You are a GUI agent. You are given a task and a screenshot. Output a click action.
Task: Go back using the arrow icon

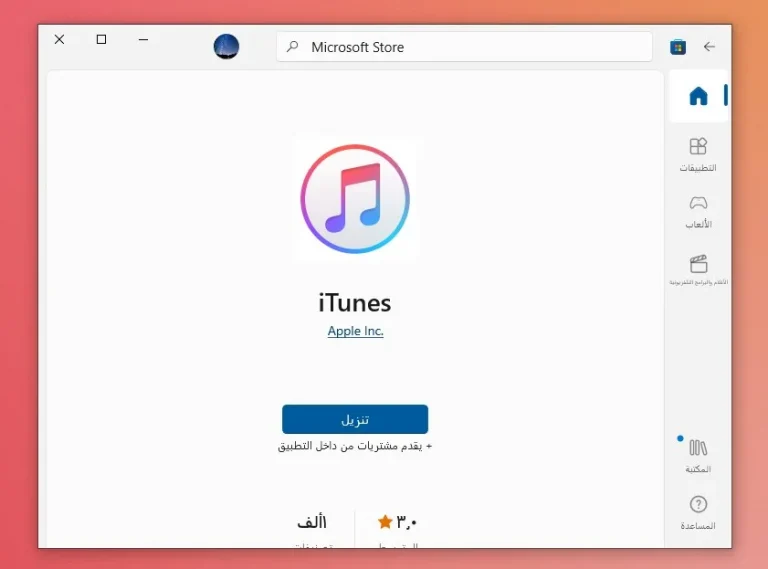[x=709, y=47]
